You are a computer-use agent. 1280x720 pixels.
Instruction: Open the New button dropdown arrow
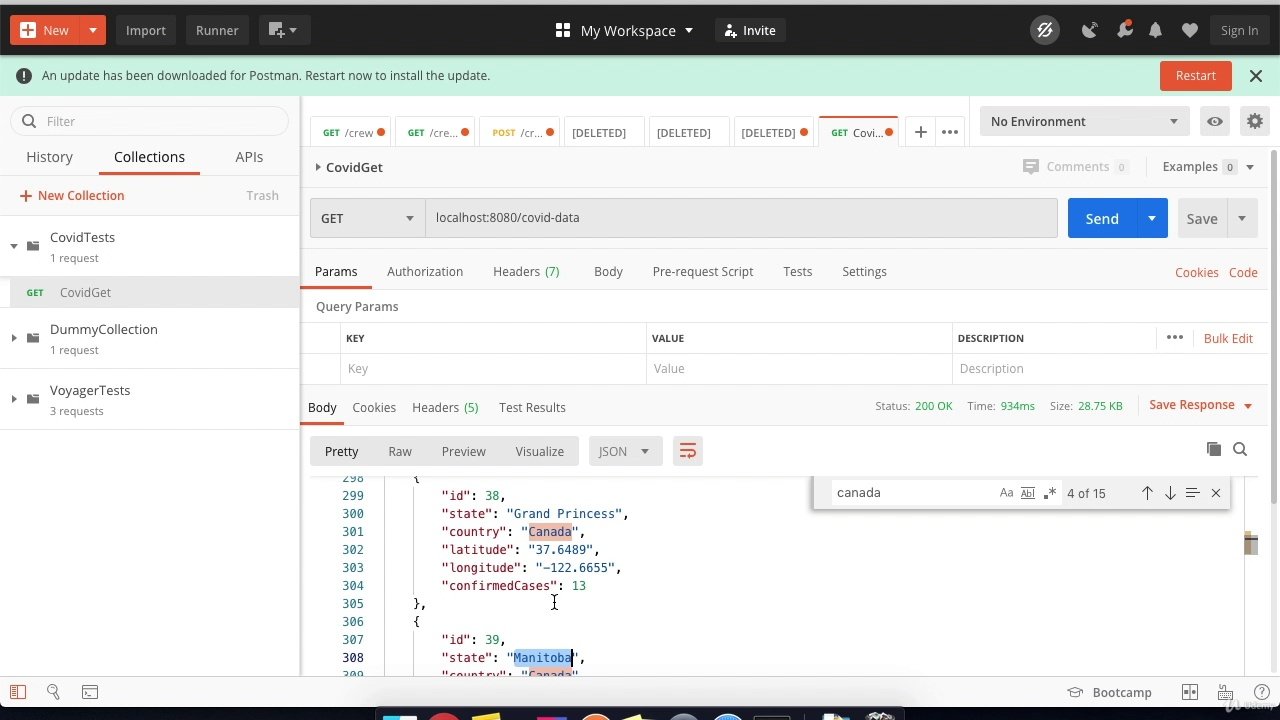[92, 30]
